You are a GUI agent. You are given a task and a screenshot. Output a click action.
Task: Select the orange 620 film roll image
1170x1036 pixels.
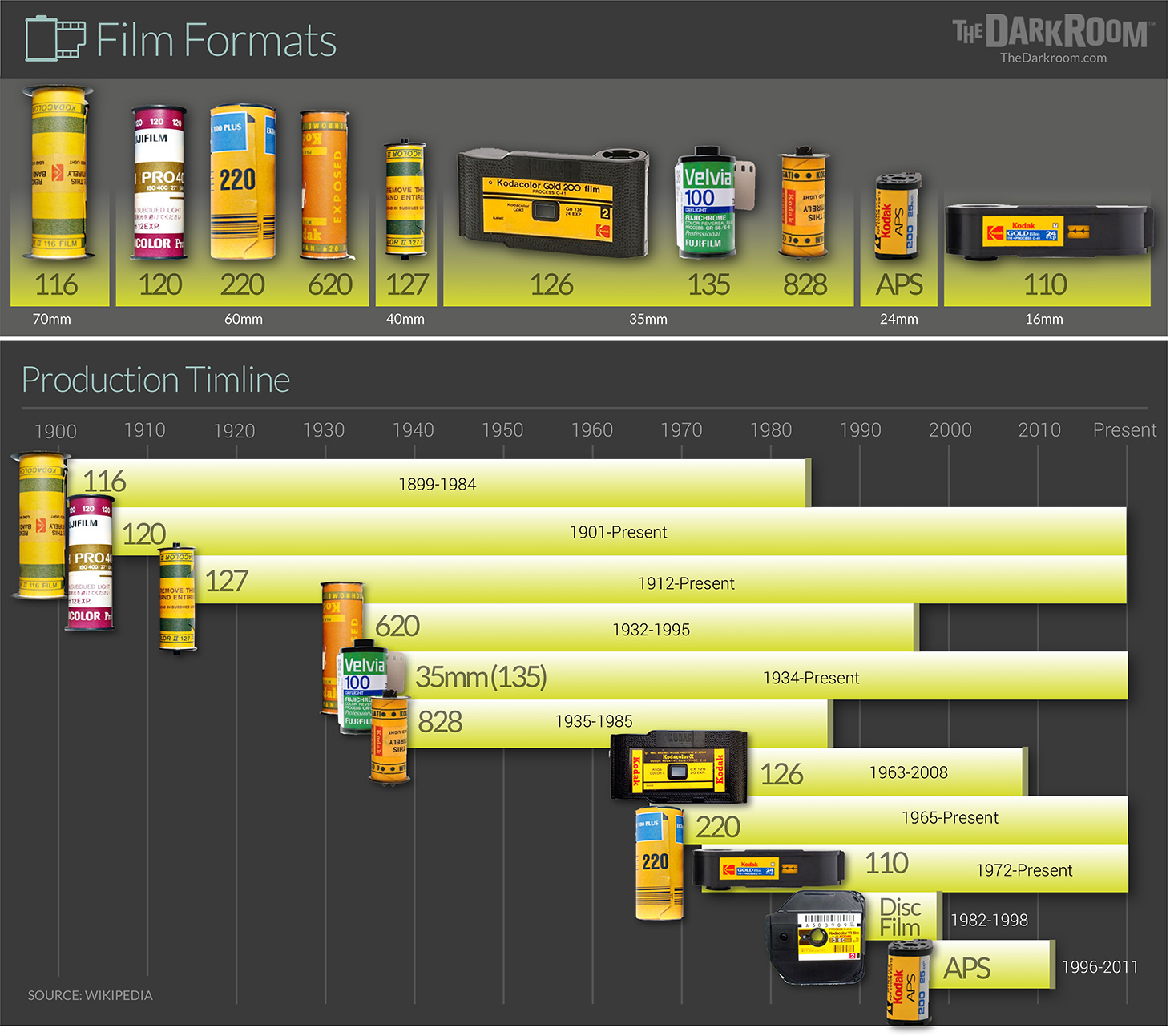[x=325, y=186]
